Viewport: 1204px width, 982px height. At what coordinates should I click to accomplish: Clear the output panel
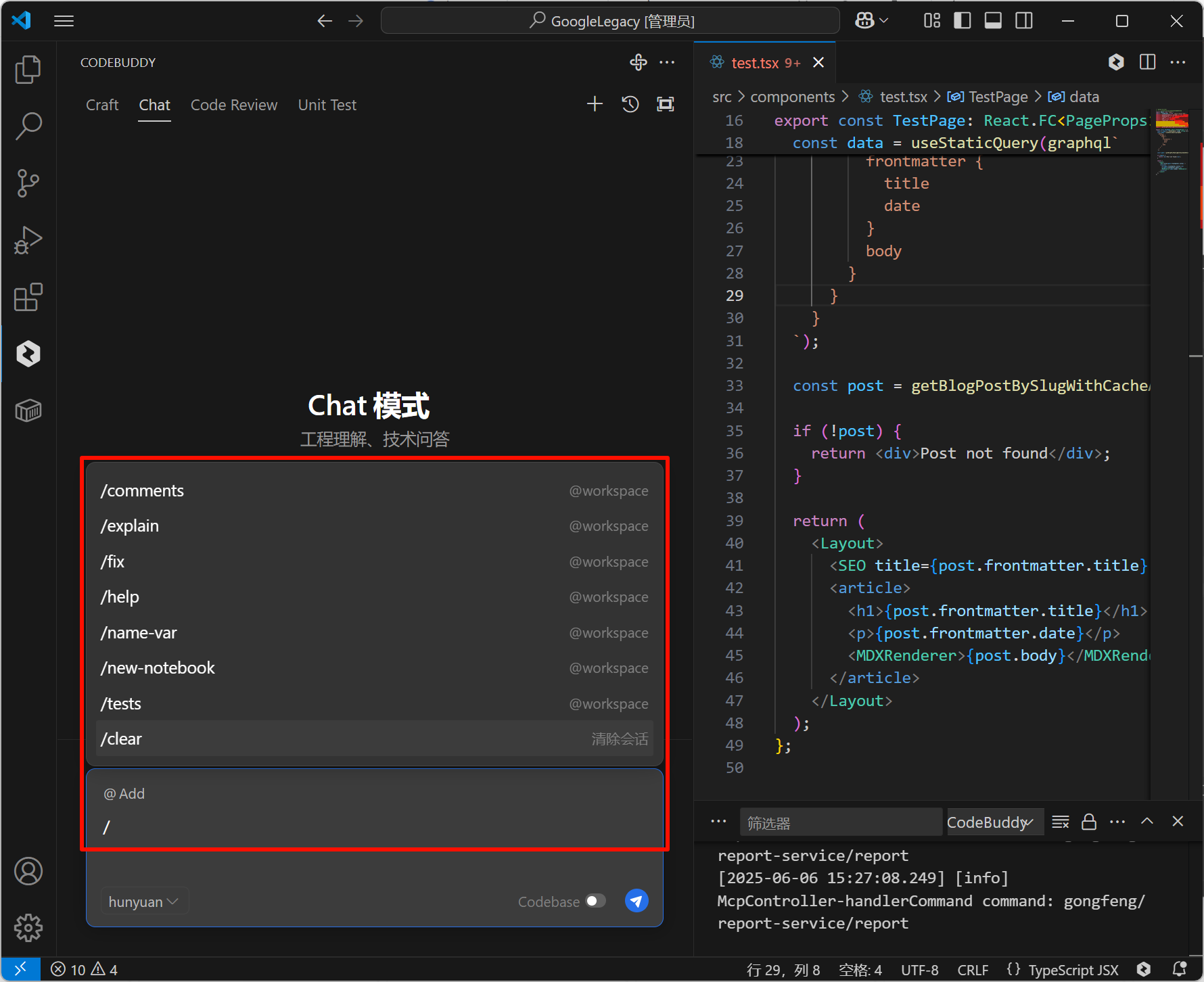click(x=1061, y=822)
